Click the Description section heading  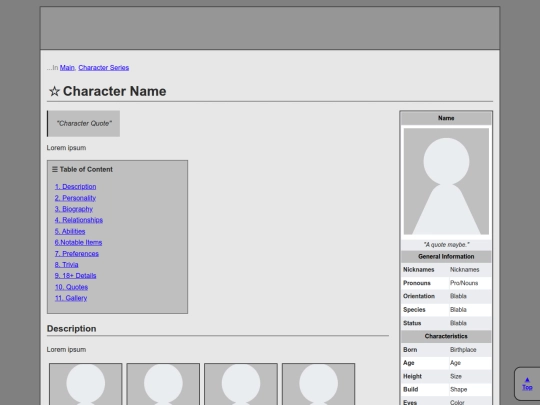(72, 329)
